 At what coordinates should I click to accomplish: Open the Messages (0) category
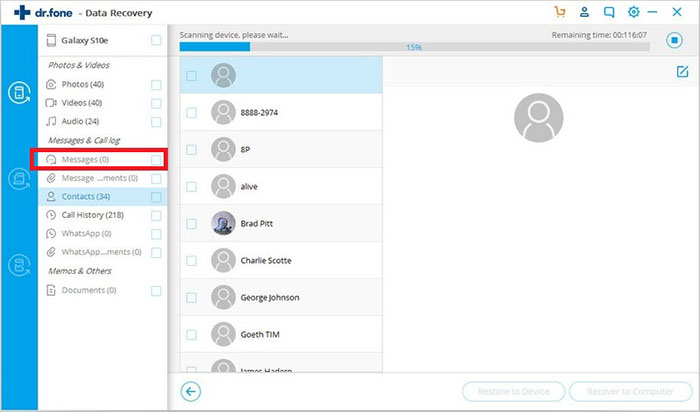(103, 159)
